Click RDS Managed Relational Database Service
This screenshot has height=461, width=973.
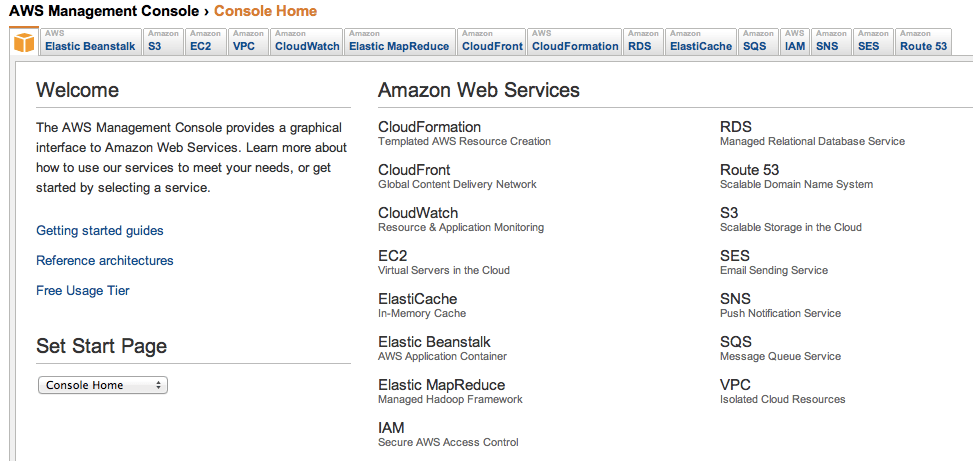coord(735,127)
